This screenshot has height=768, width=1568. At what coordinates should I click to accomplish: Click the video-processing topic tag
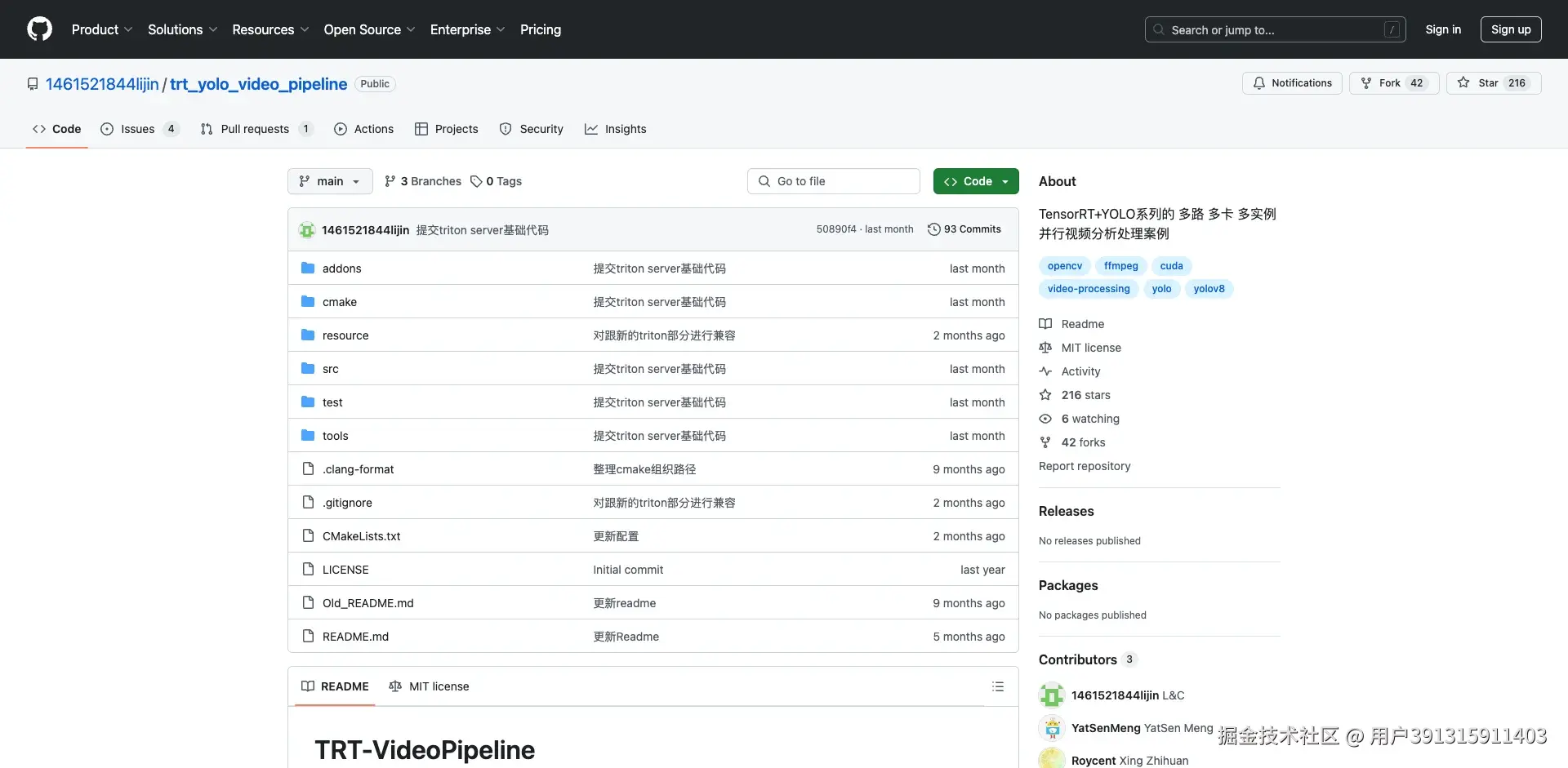pyautogui.click(x=1089, y=289)
